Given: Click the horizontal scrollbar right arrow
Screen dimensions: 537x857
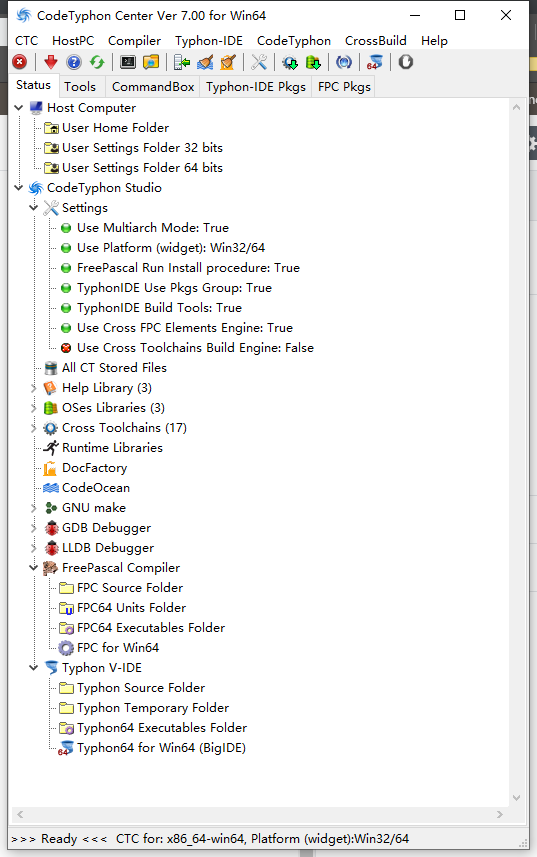Looking at the screenshot, I should pyautogui.click(x=499, y=814).
